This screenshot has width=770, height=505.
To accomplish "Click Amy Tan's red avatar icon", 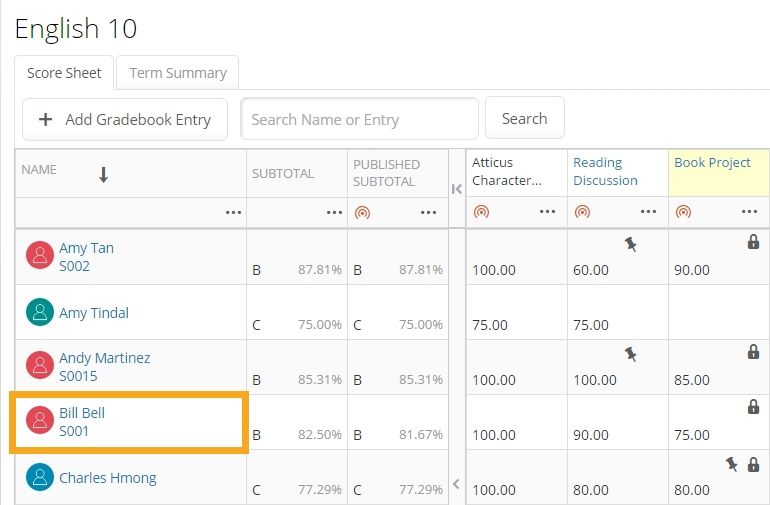I will [39, 256].
